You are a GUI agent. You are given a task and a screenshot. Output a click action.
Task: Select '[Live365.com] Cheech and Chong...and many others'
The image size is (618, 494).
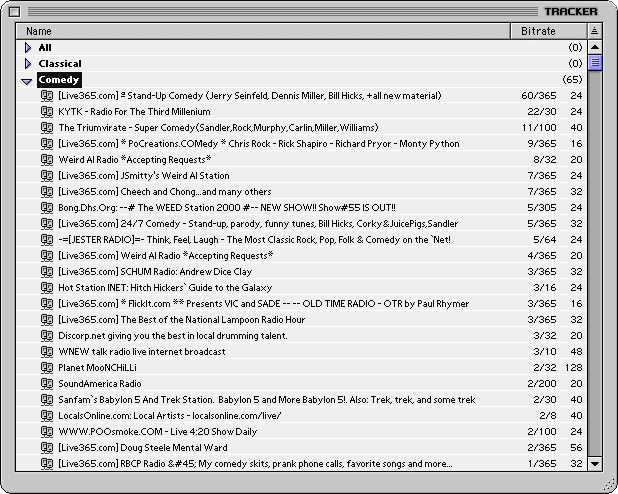coord(165,192)
